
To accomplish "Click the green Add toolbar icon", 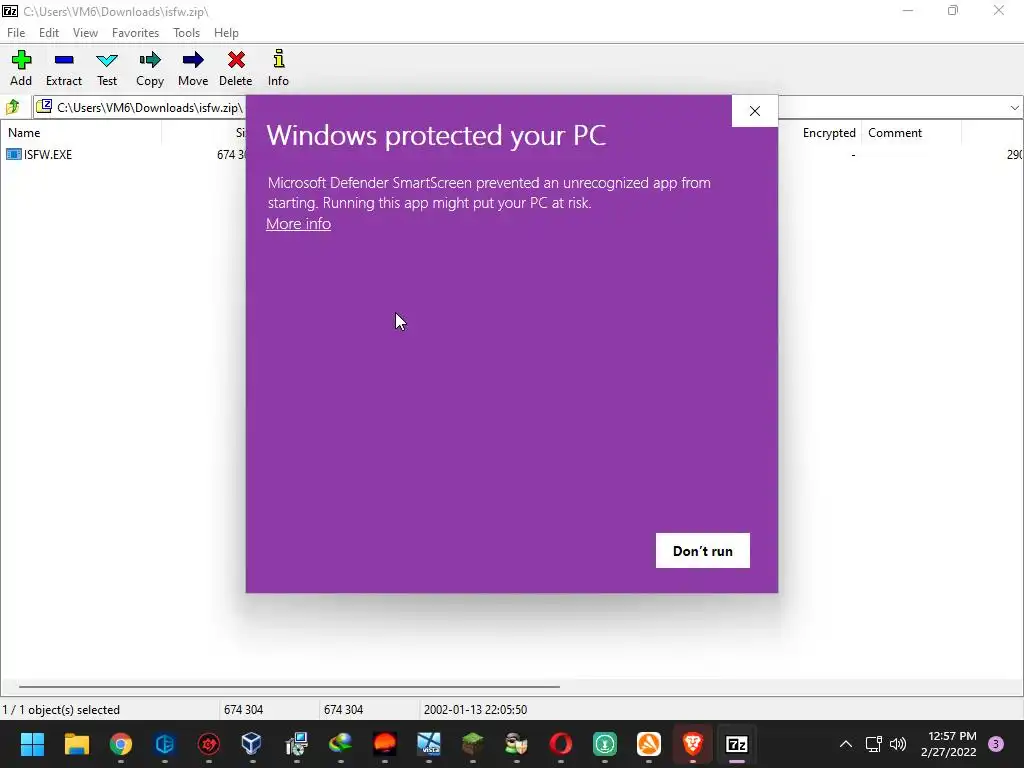I will coord(21,60).
